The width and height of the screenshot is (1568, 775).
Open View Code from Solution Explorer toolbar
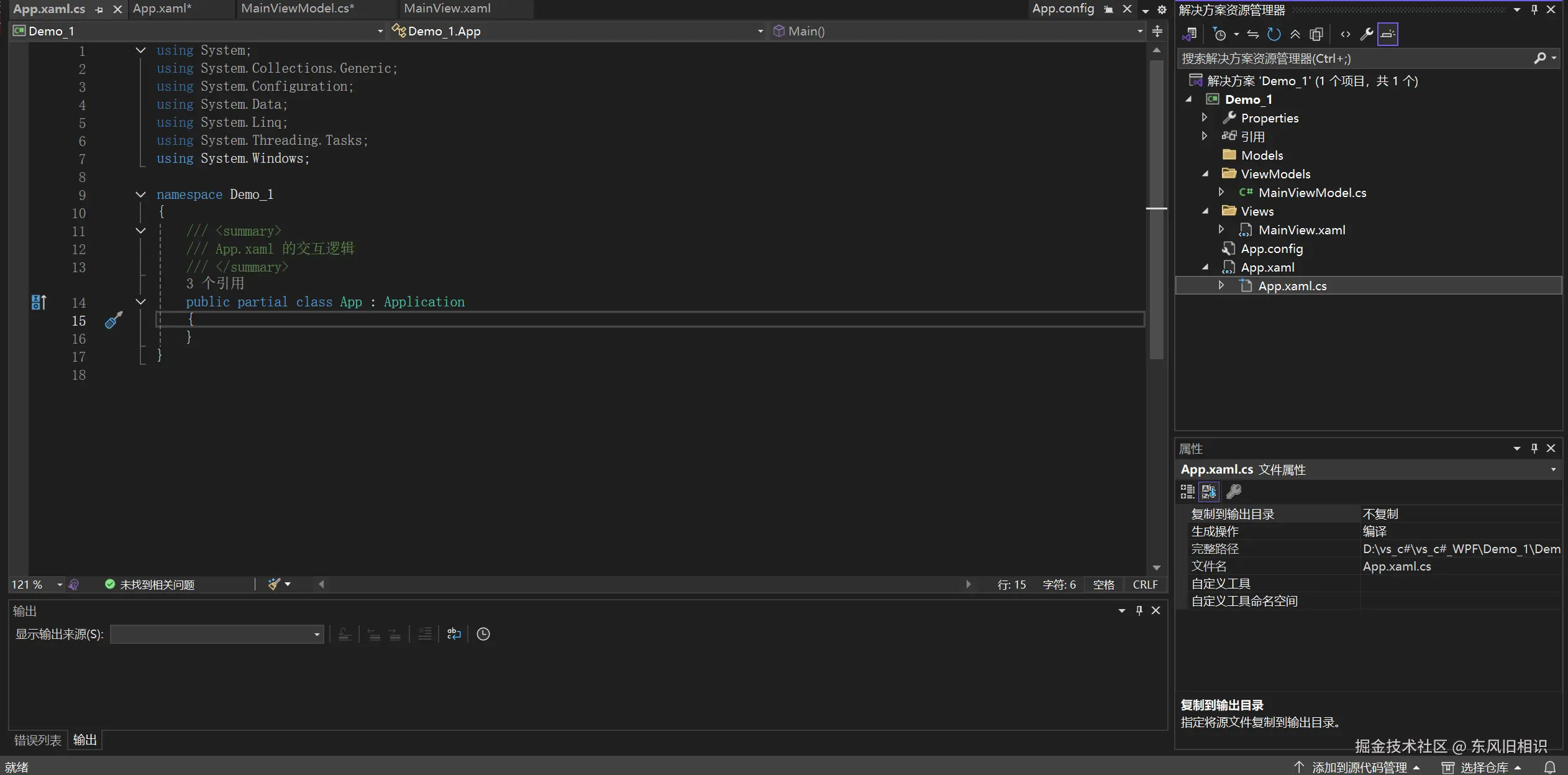tap(1346, 34)
